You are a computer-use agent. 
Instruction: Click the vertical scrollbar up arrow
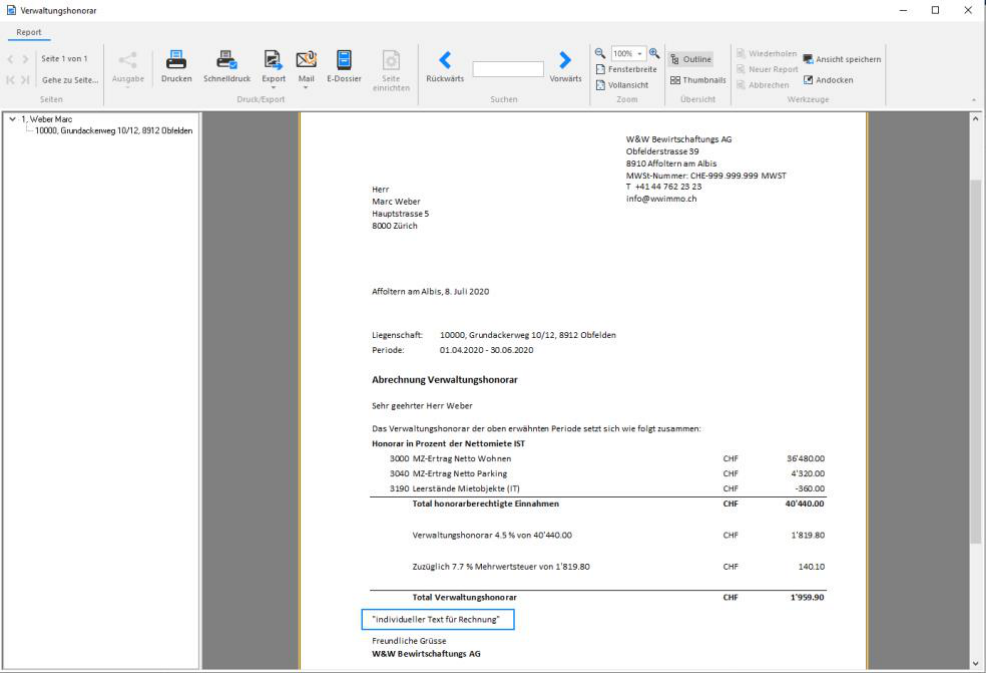[x=975, y=119]
